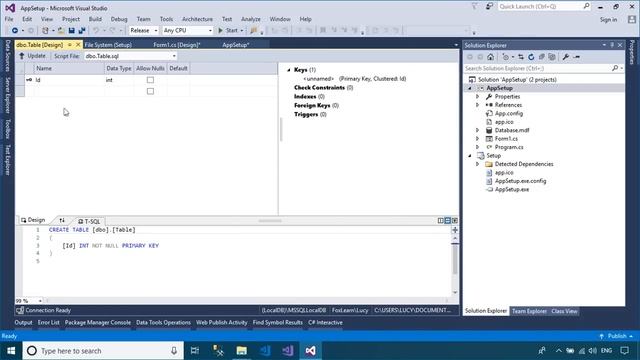The width and height of the screenshot is (640, 360).
Task: Click the New Project toolbar icon
Action: point(45,31)
